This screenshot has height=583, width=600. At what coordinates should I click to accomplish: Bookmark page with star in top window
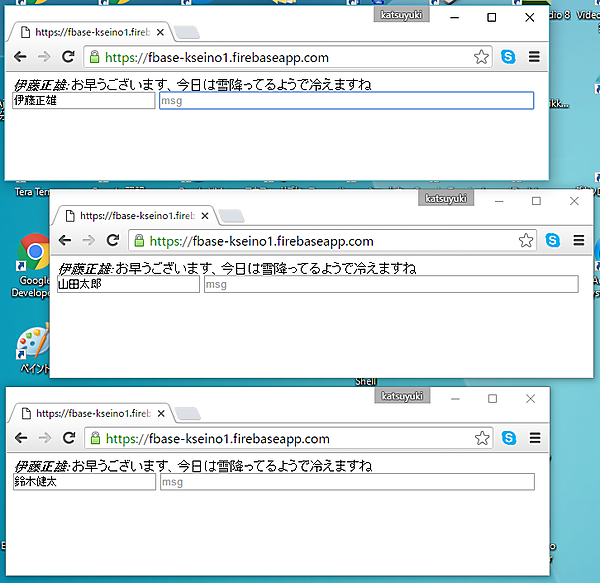(x=481, y=57)
